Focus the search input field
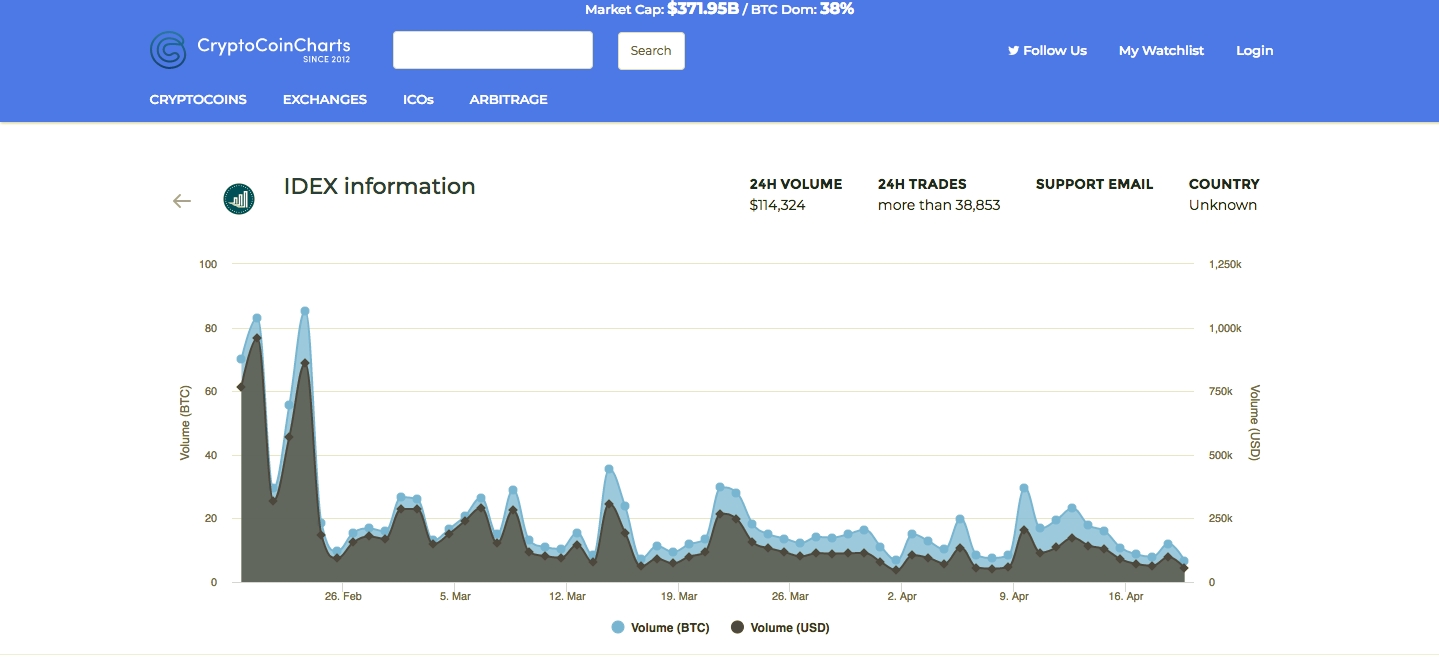This screenshot has width=1439, height=659. [x=493, y=50]
